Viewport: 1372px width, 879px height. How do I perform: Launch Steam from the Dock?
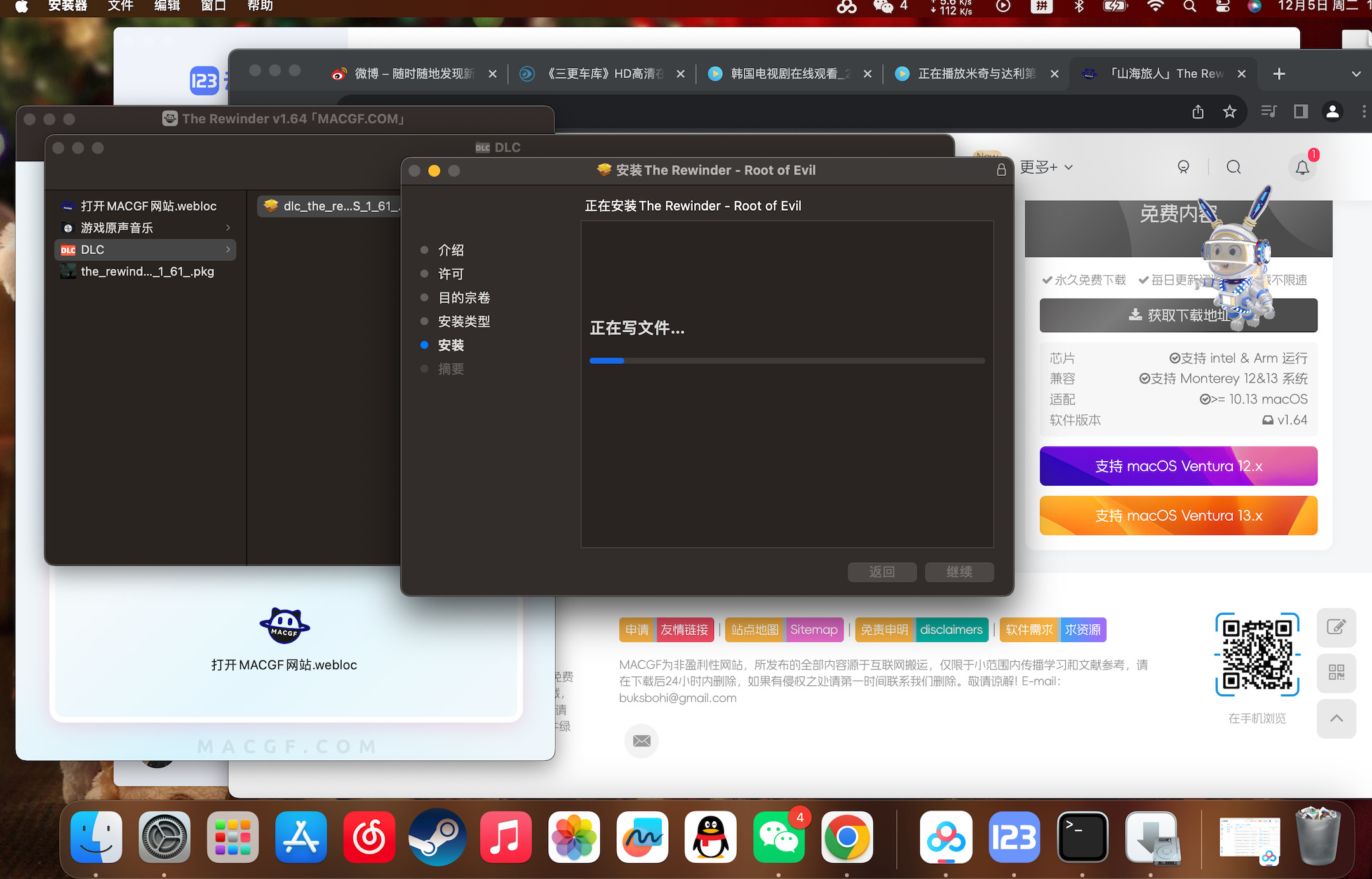point(437,837)
